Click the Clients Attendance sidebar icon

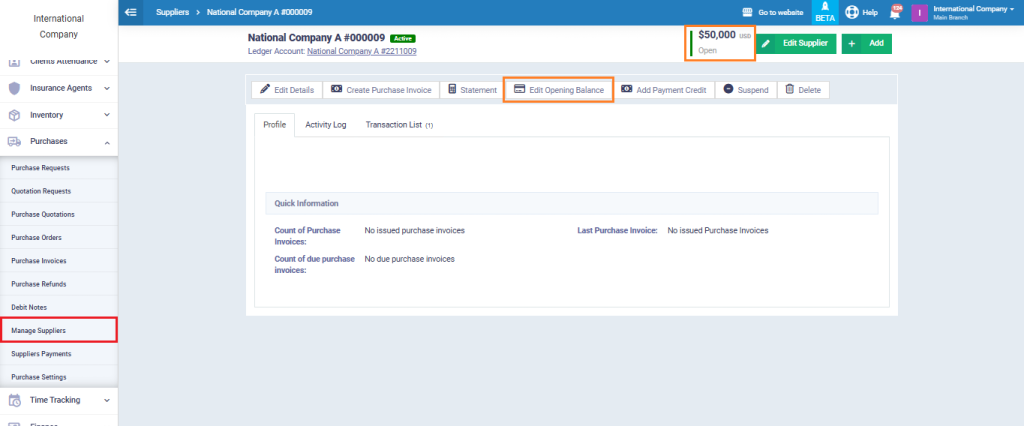(14, 61)
